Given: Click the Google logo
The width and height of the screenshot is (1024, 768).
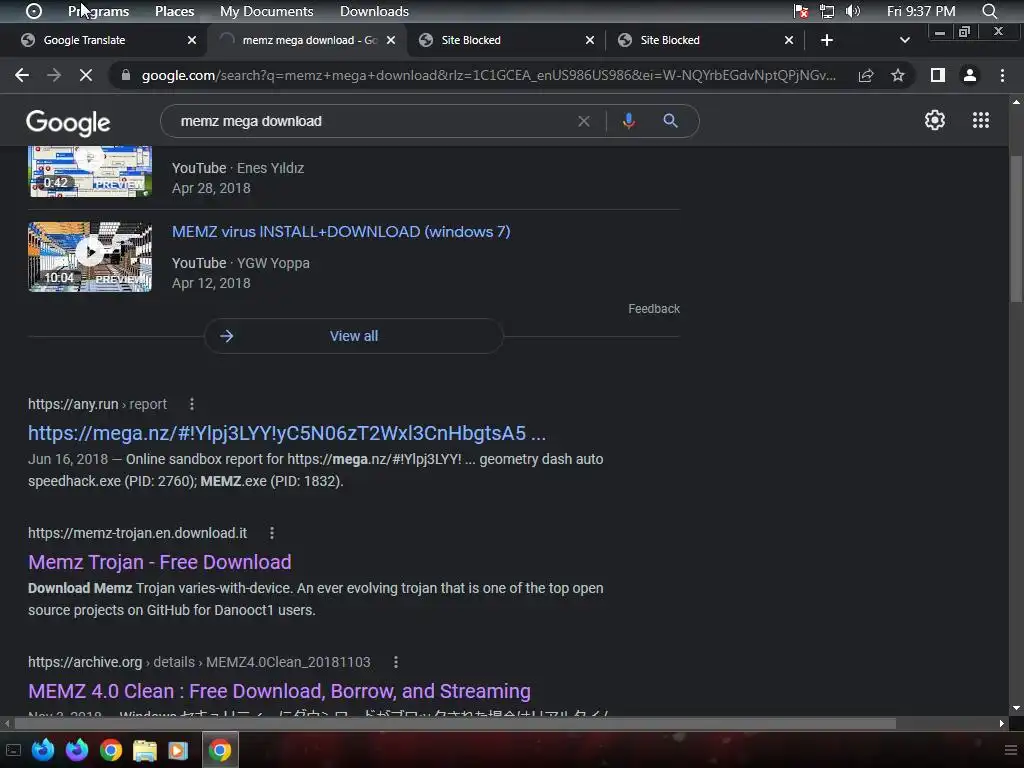Looking at the screenshot, I should pos(68,122).
